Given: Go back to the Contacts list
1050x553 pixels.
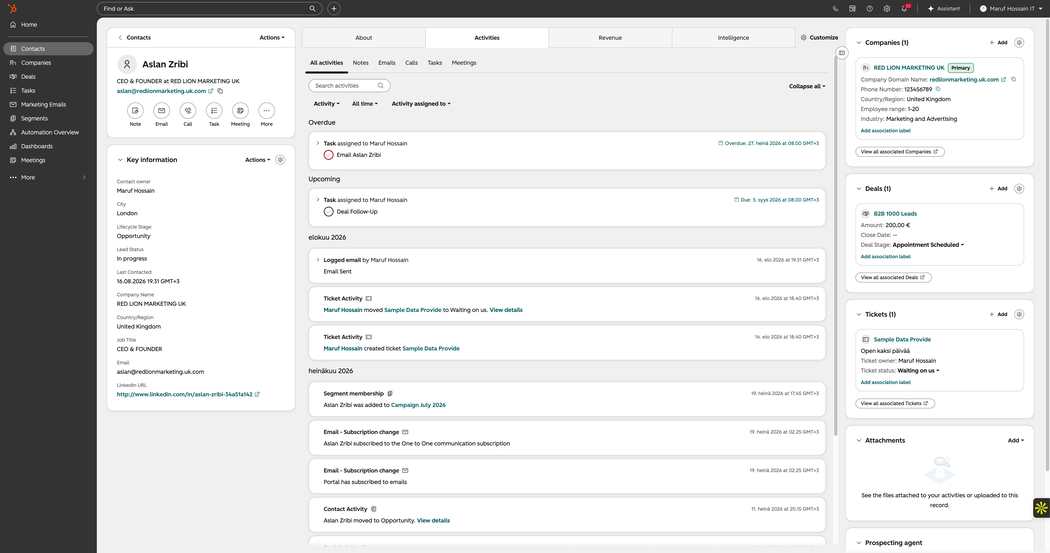Looking at the screenshot, I should click(x=135, y=37).
